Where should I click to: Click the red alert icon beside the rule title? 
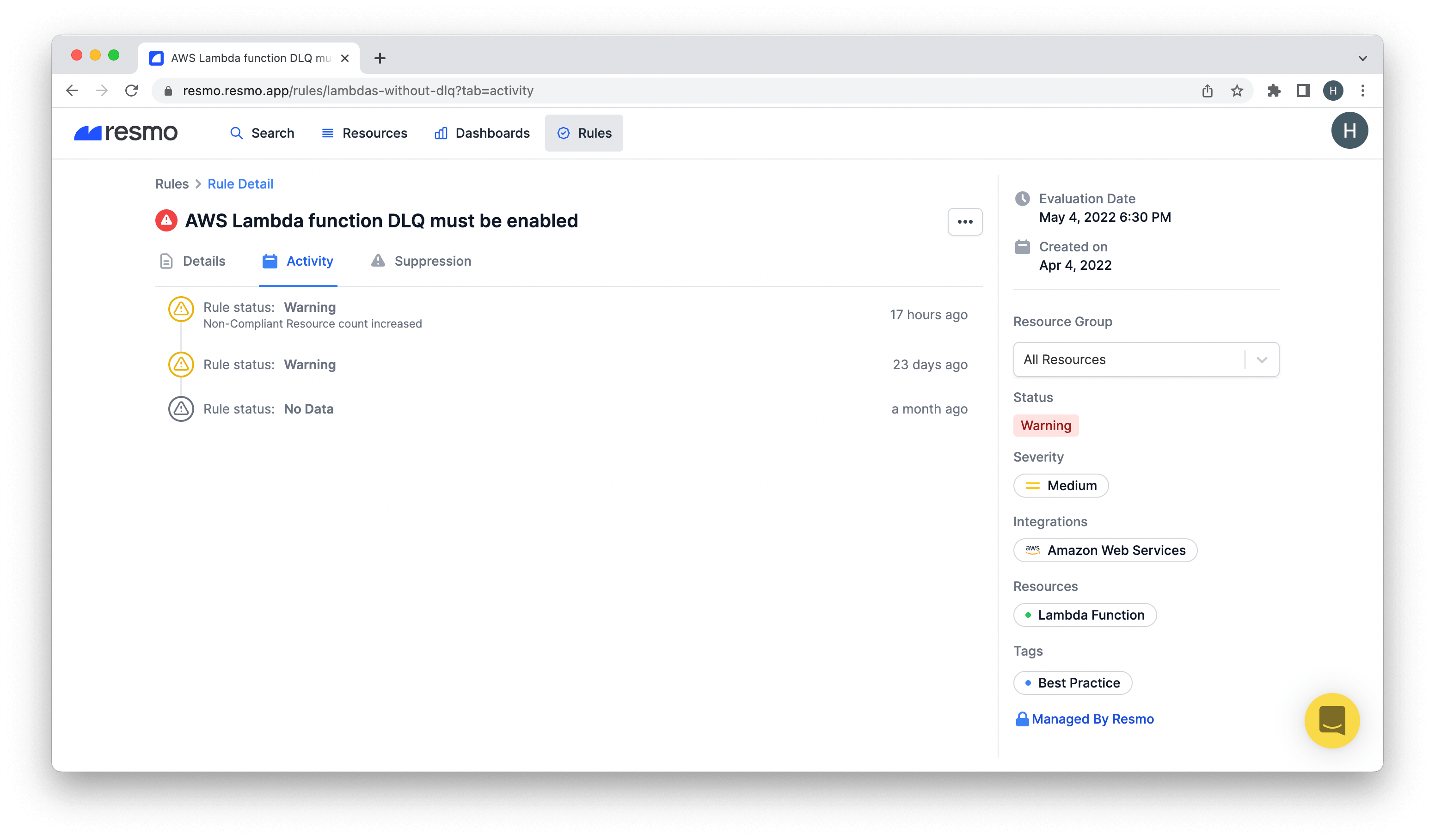click(166, 221)
